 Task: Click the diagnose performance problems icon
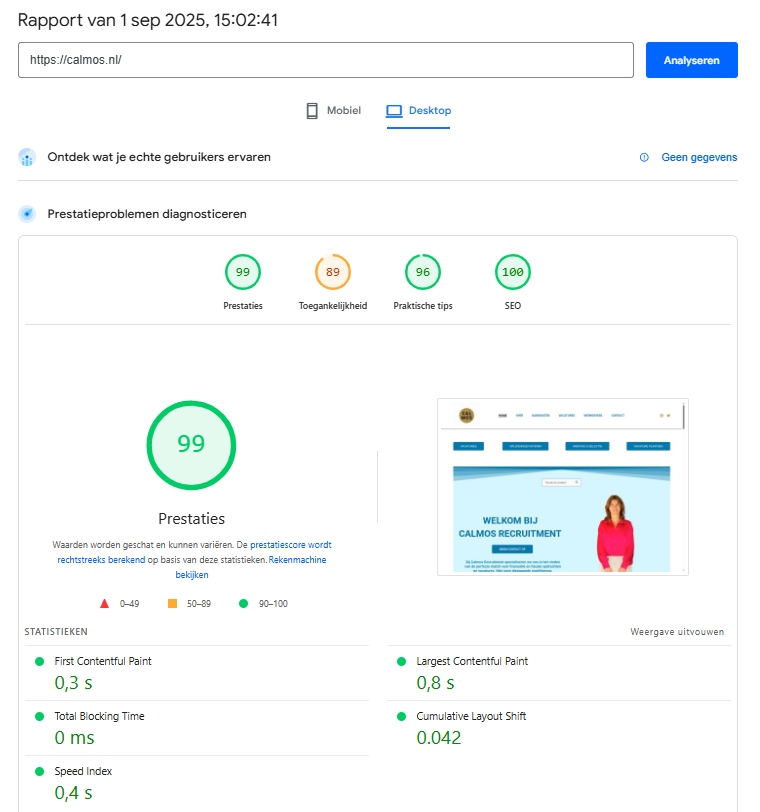point(27,214)
